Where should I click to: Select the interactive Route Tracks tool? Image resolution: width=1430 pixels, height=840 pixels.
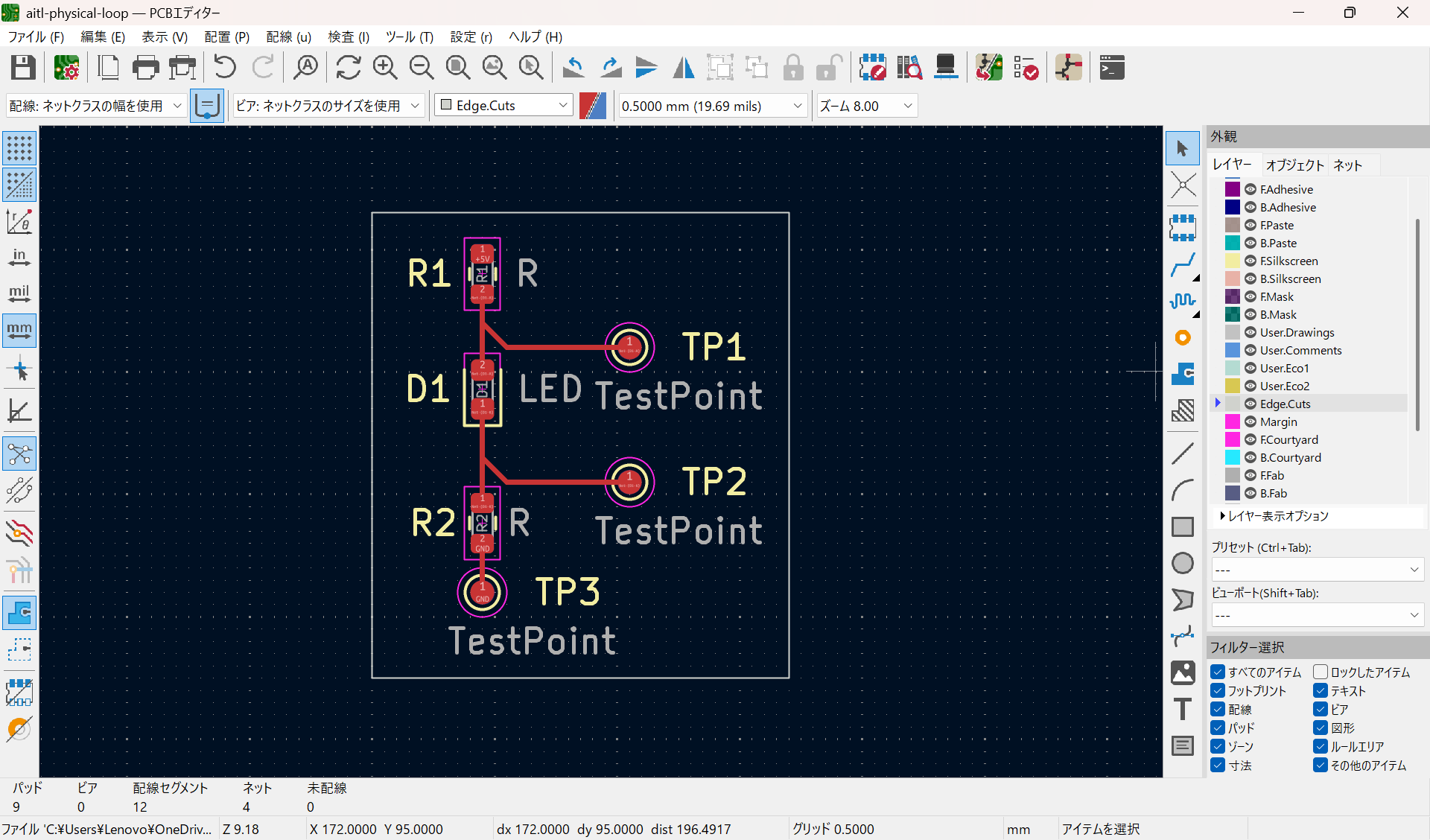1183,264
